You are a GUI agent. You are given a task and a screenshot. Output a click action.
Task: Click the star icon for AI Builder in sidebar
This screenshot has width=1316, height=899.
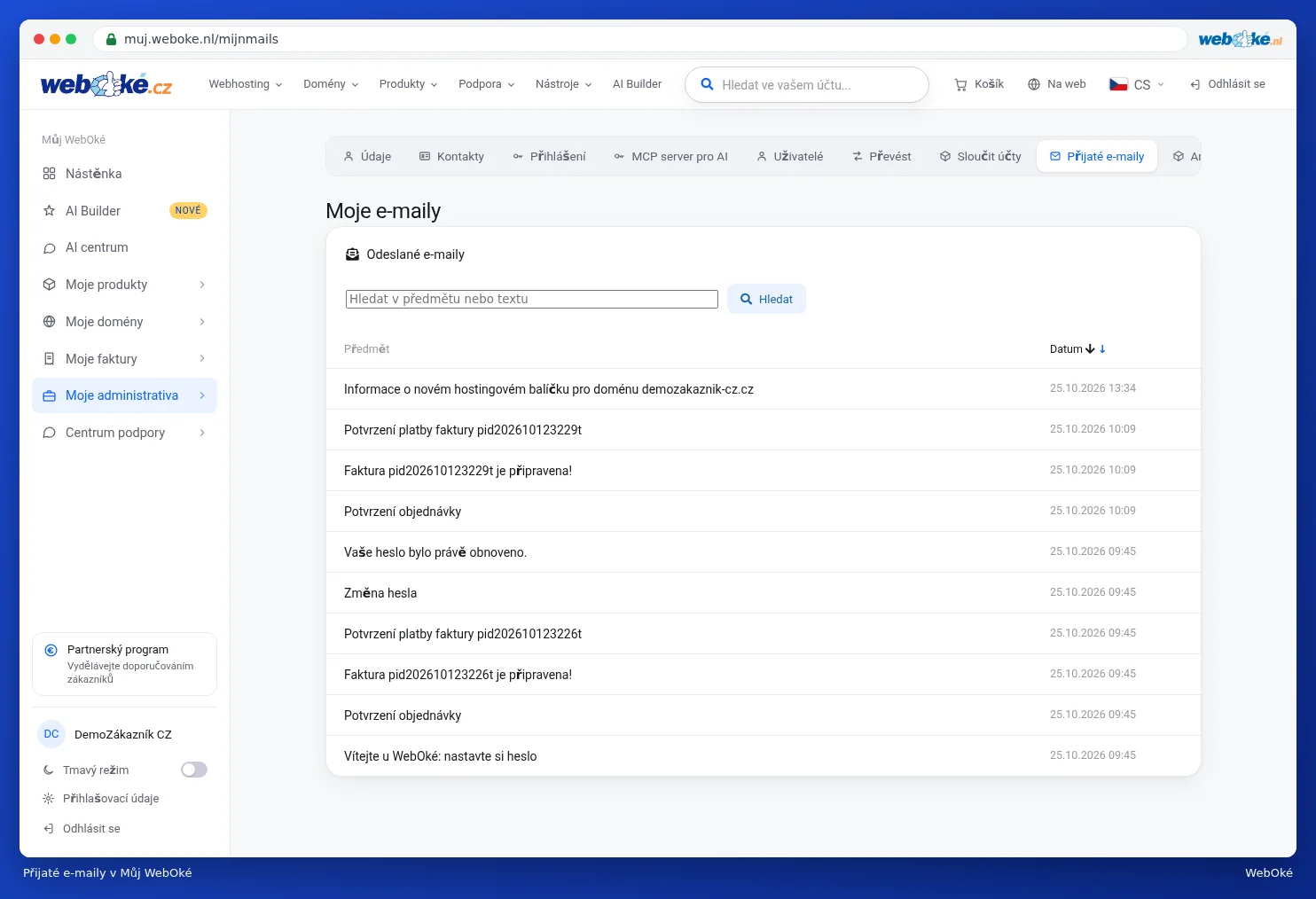[50, 211]
